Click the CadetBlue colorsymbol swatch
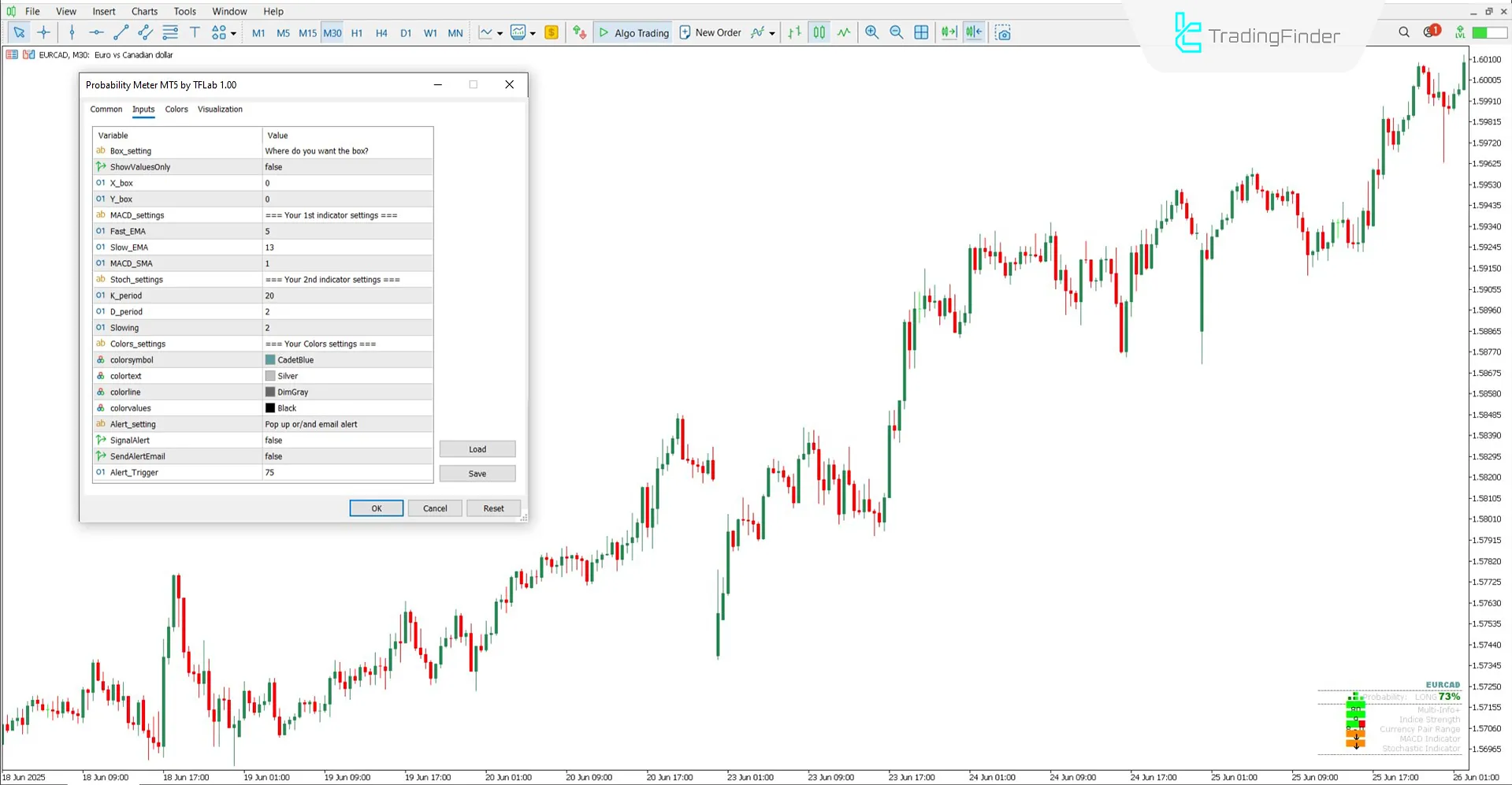The width and height of the screenshot is (1512, 785). (270, 360)
